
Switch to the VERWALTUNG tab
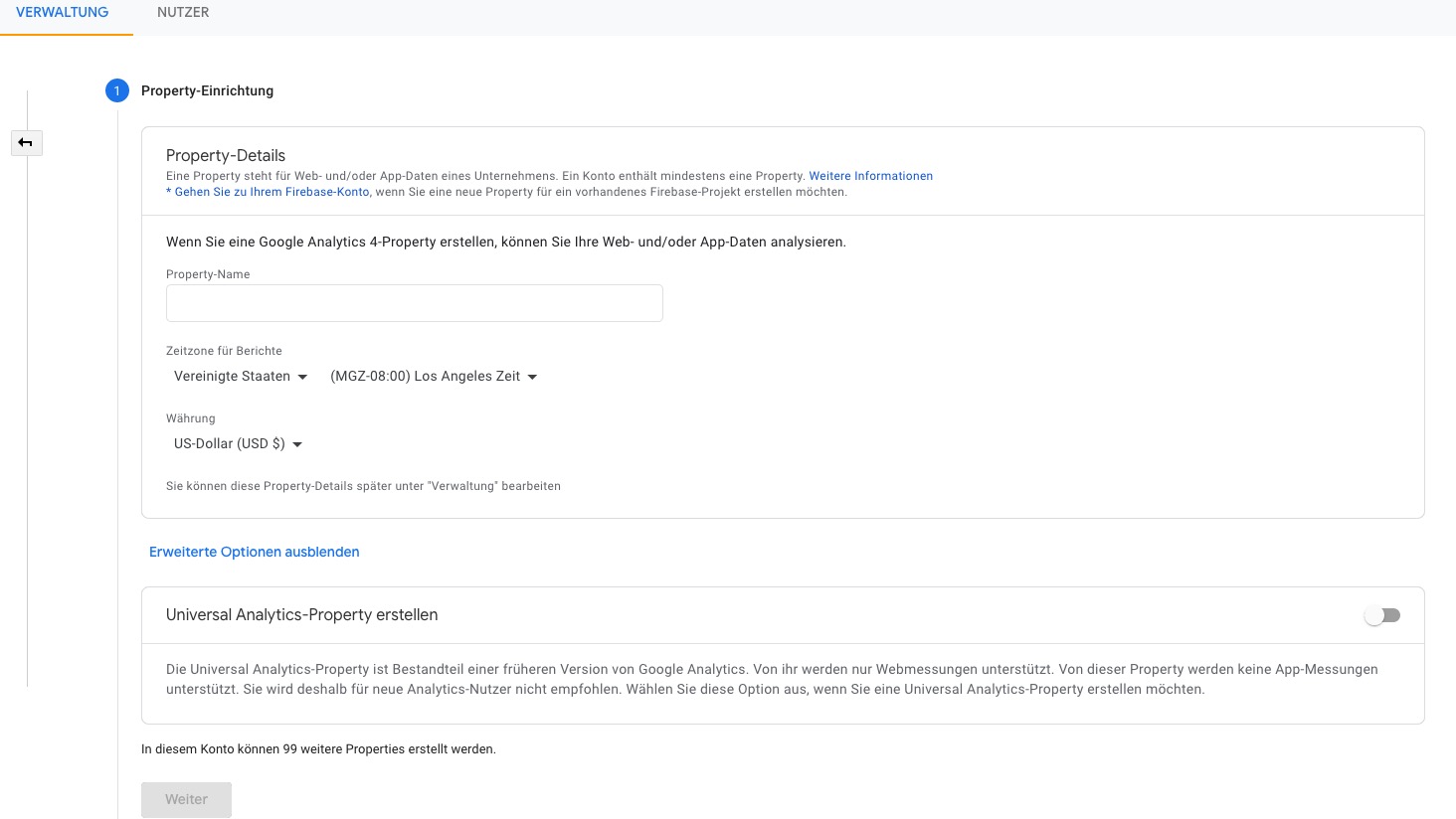click(63, 13)
